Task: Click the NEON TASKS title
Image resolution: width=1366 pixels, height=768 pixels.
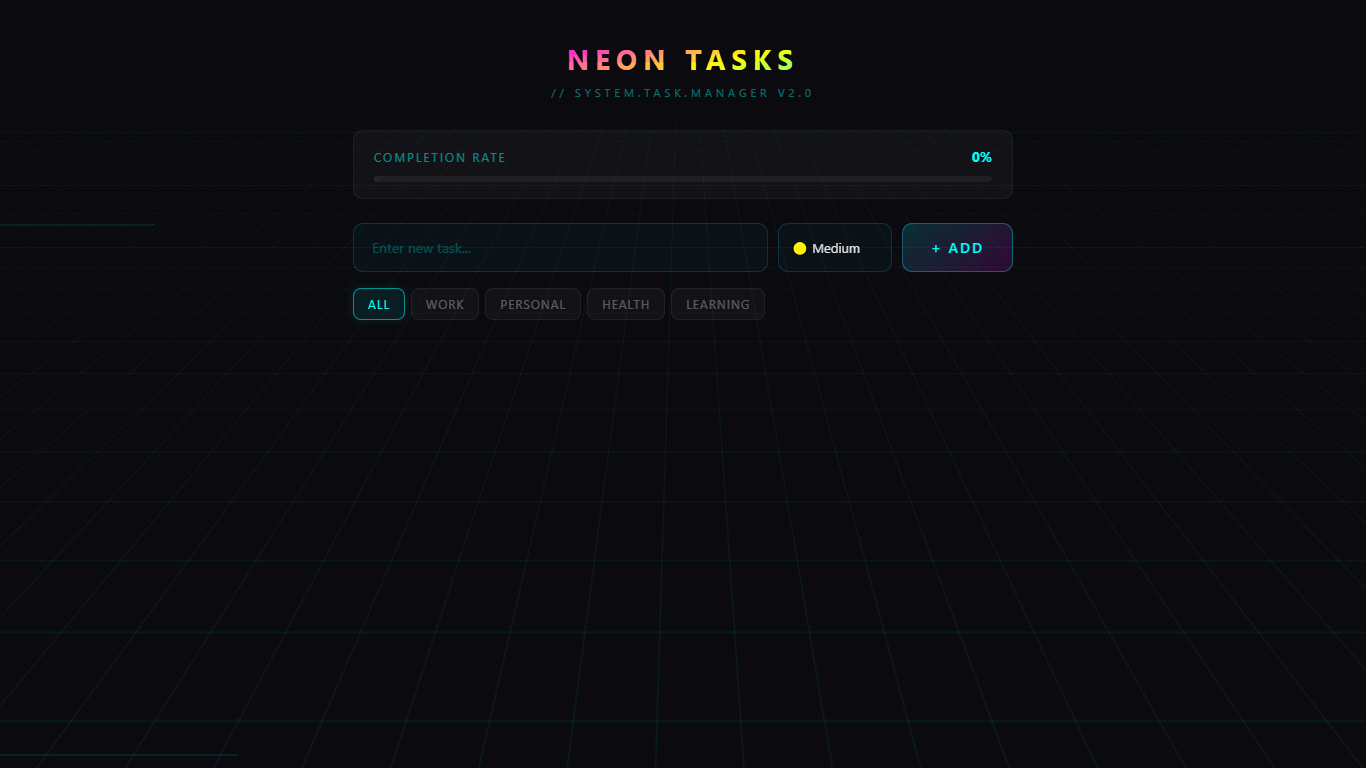Action: 682,60
